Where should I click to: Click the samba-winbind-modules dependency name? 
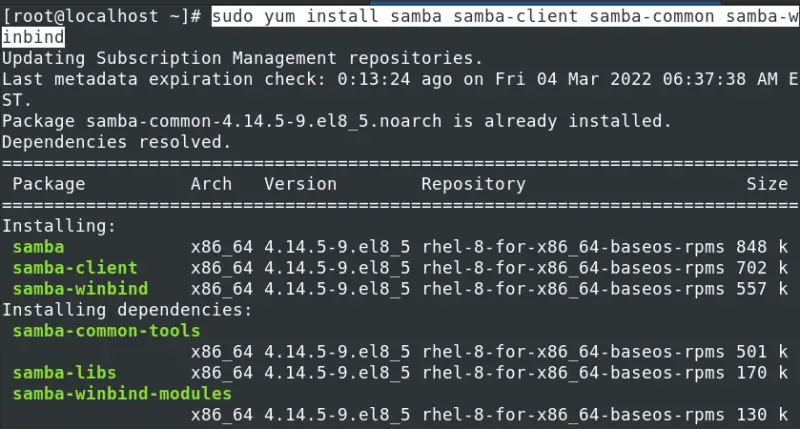(122, 393)
